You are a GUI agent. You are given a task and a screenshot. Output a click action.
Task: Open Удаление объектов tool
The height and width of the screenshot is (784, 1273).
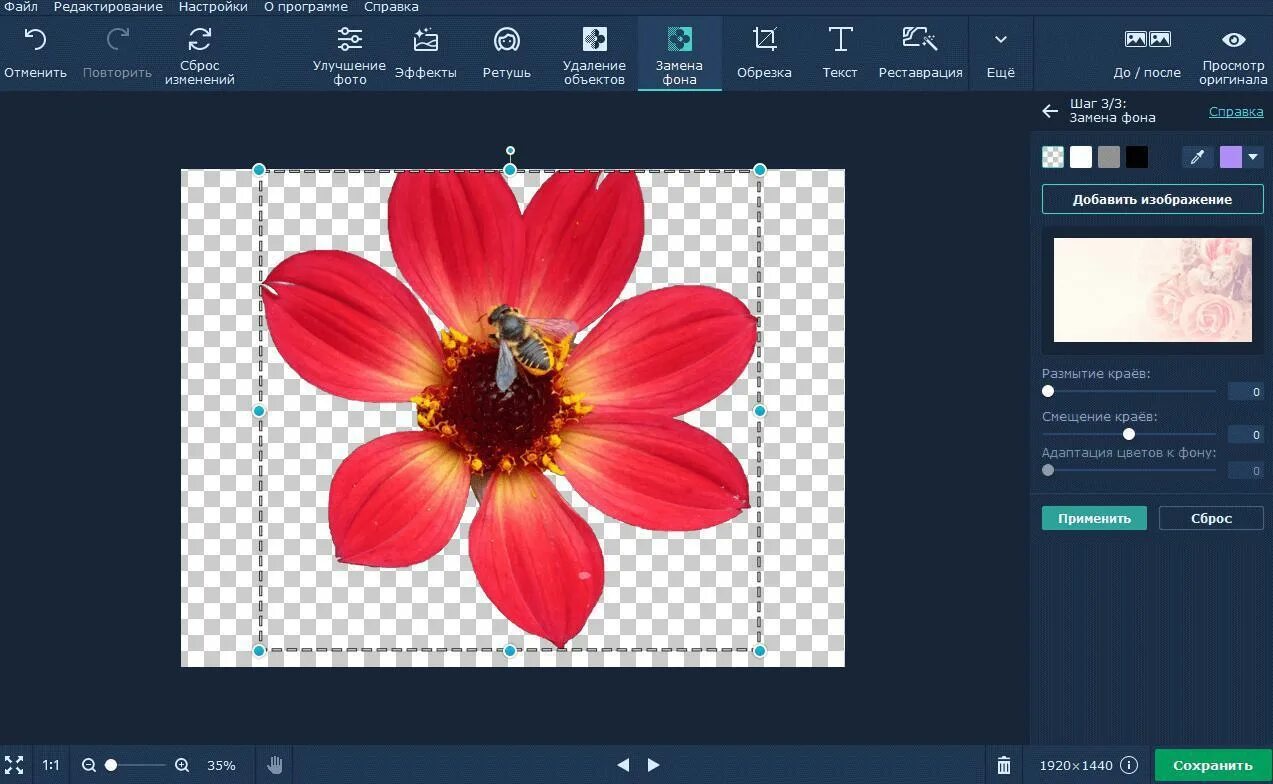coord(594,55)
